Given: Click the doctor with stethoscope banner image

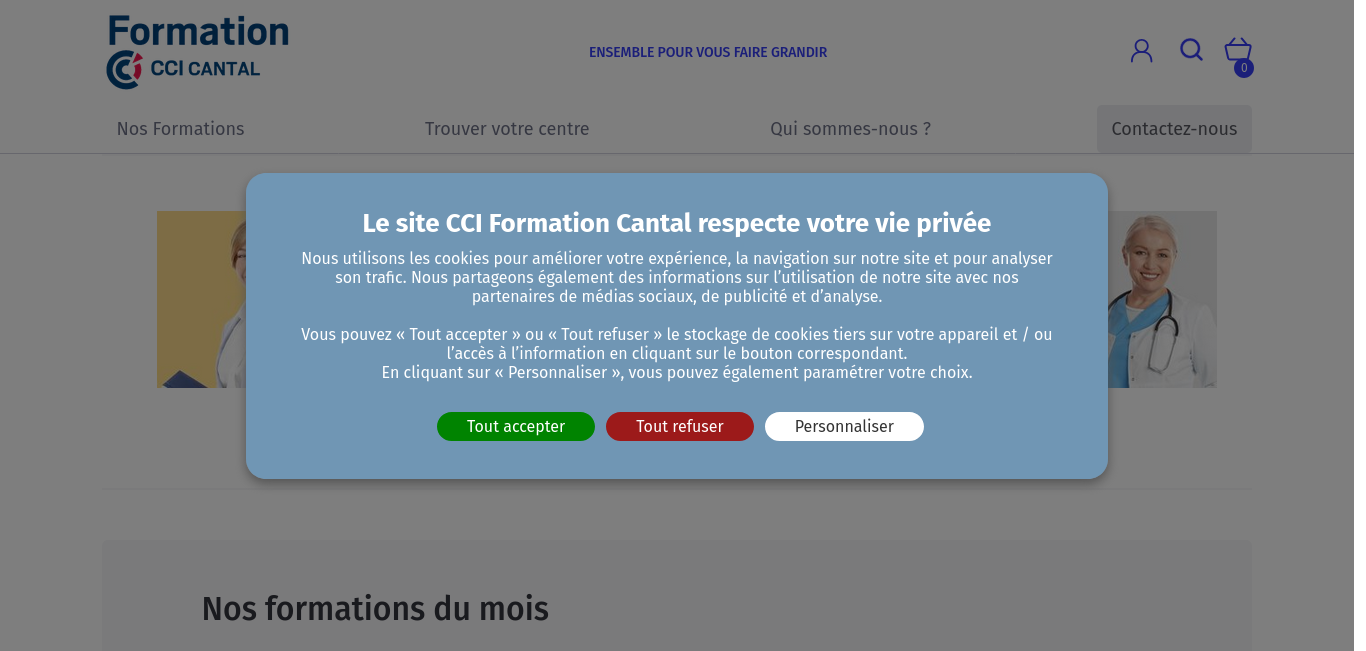Looking at the screenshot, I should (x=1162, y=299).
